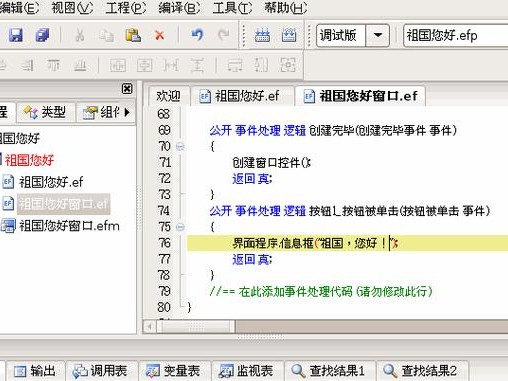The width and height of the screenshot is (508, 381).
Task: Open the 变量表 bottom tab
Action: [175, 371]
